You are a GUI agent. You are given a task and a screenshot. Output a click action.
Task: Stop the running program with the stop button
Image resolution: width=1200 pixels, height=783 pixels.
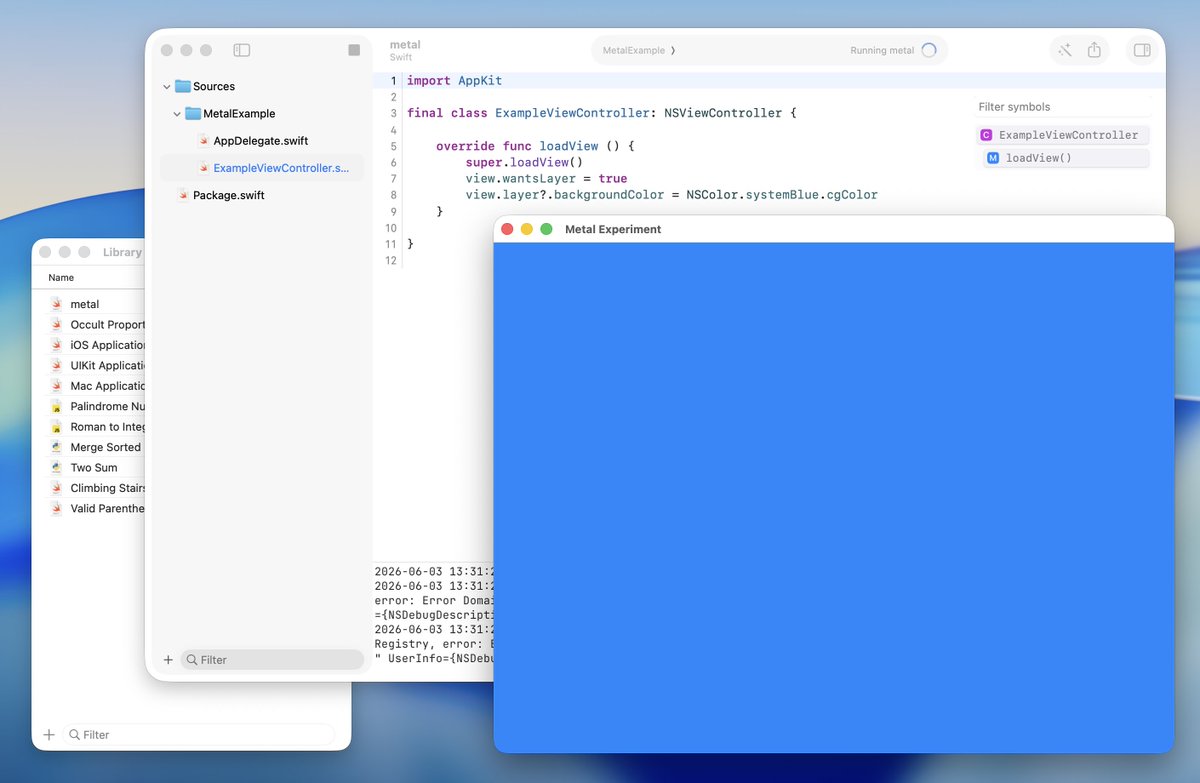[354, 50]
